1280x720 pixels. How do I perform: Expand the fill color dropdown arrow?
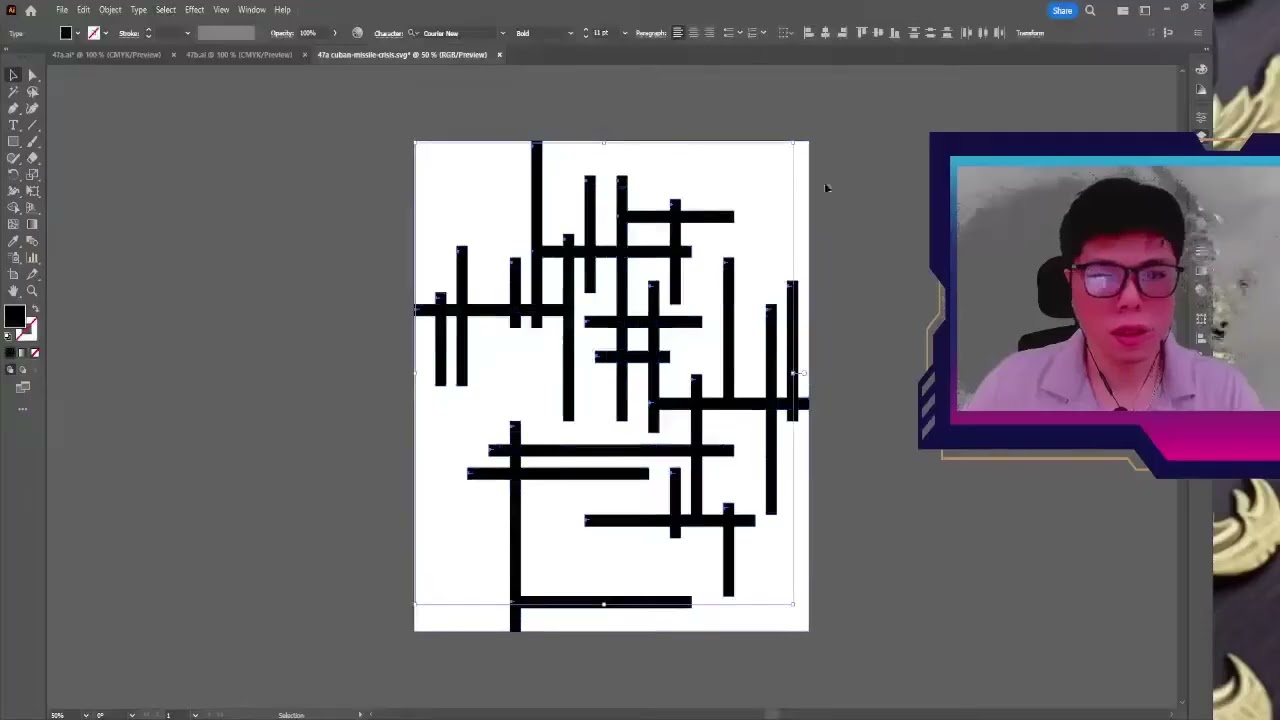[78, 33]
